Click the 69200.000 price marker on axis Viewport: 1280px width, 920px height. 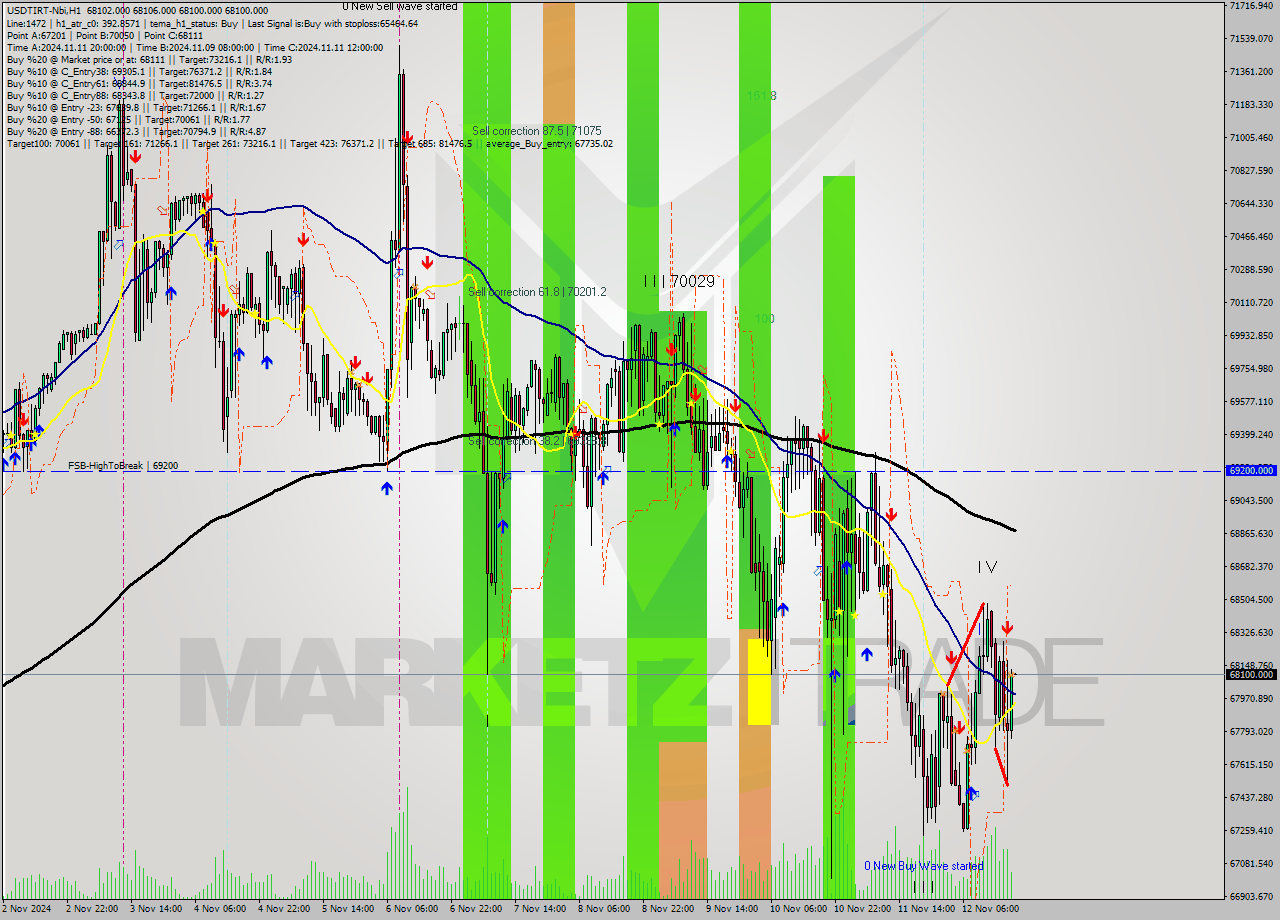[x=1251, y=470]
